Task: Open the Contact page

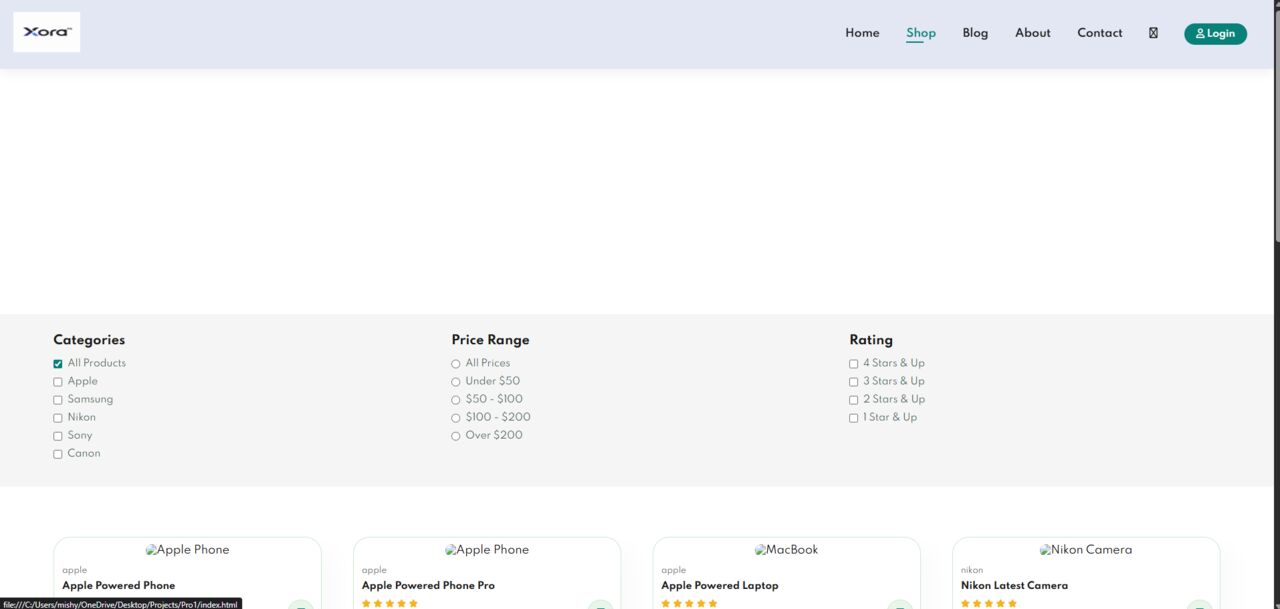Action: 1100,33
